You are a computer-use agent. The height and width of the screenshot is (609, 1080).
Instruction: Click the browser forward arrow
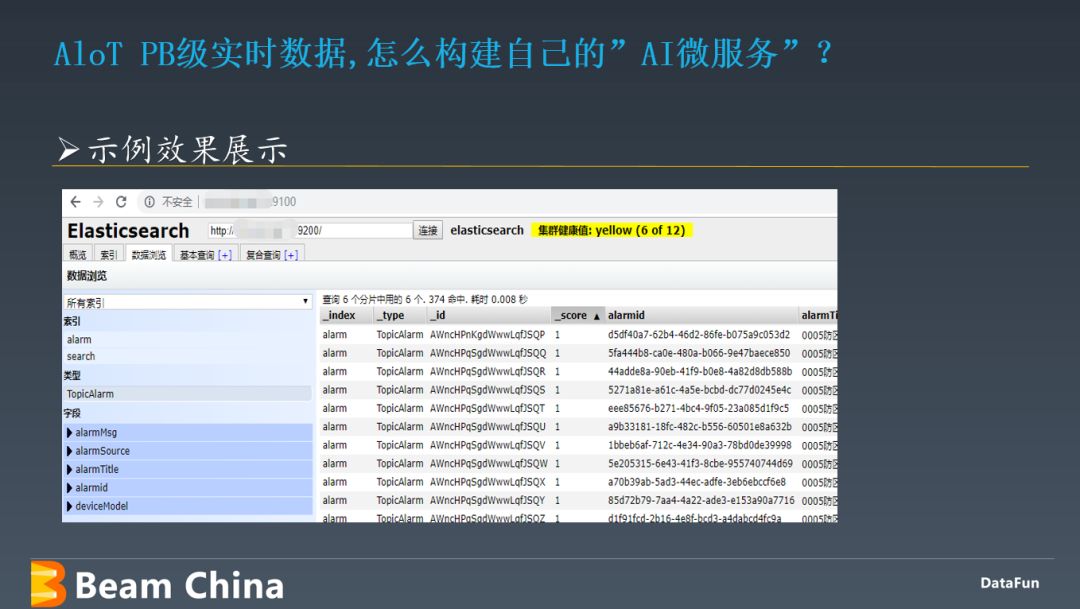(x=98, y=202)
